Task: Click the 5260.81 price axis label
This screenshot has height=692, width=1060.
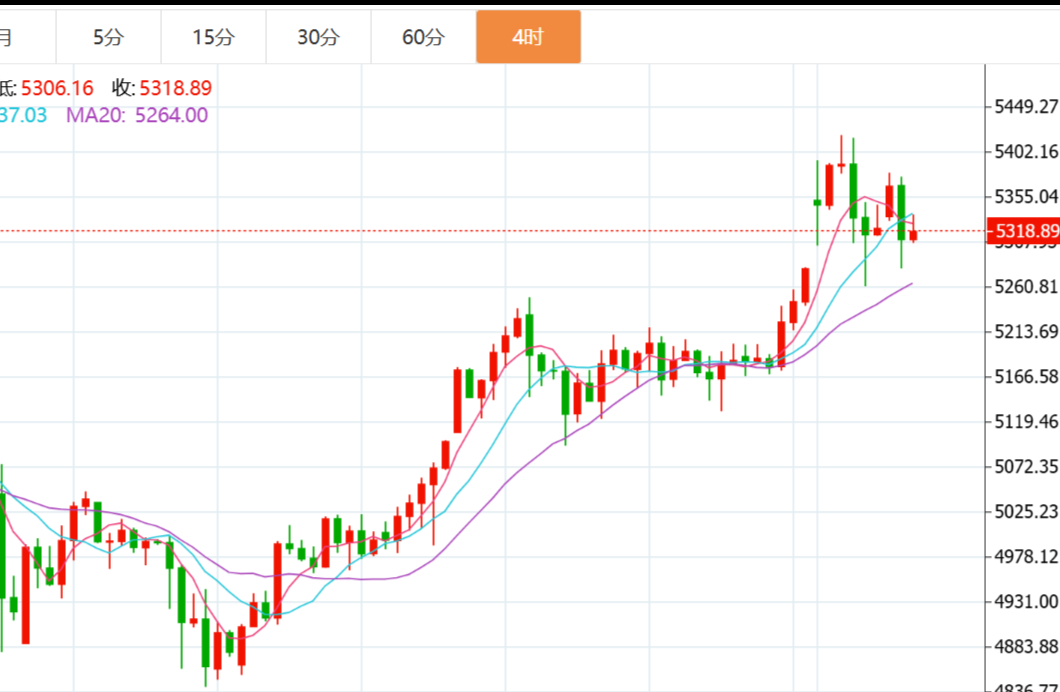Action: pyautogui.click(x=1026, y=287)
